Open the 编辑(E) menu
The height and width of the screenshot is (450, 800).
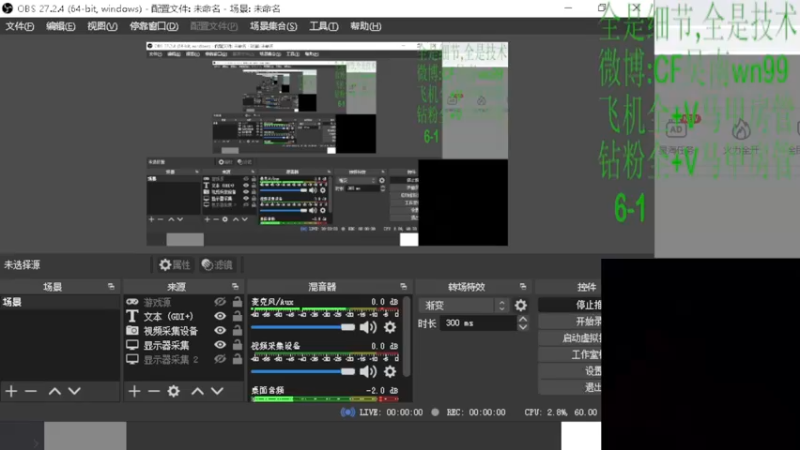click(60, 26)
